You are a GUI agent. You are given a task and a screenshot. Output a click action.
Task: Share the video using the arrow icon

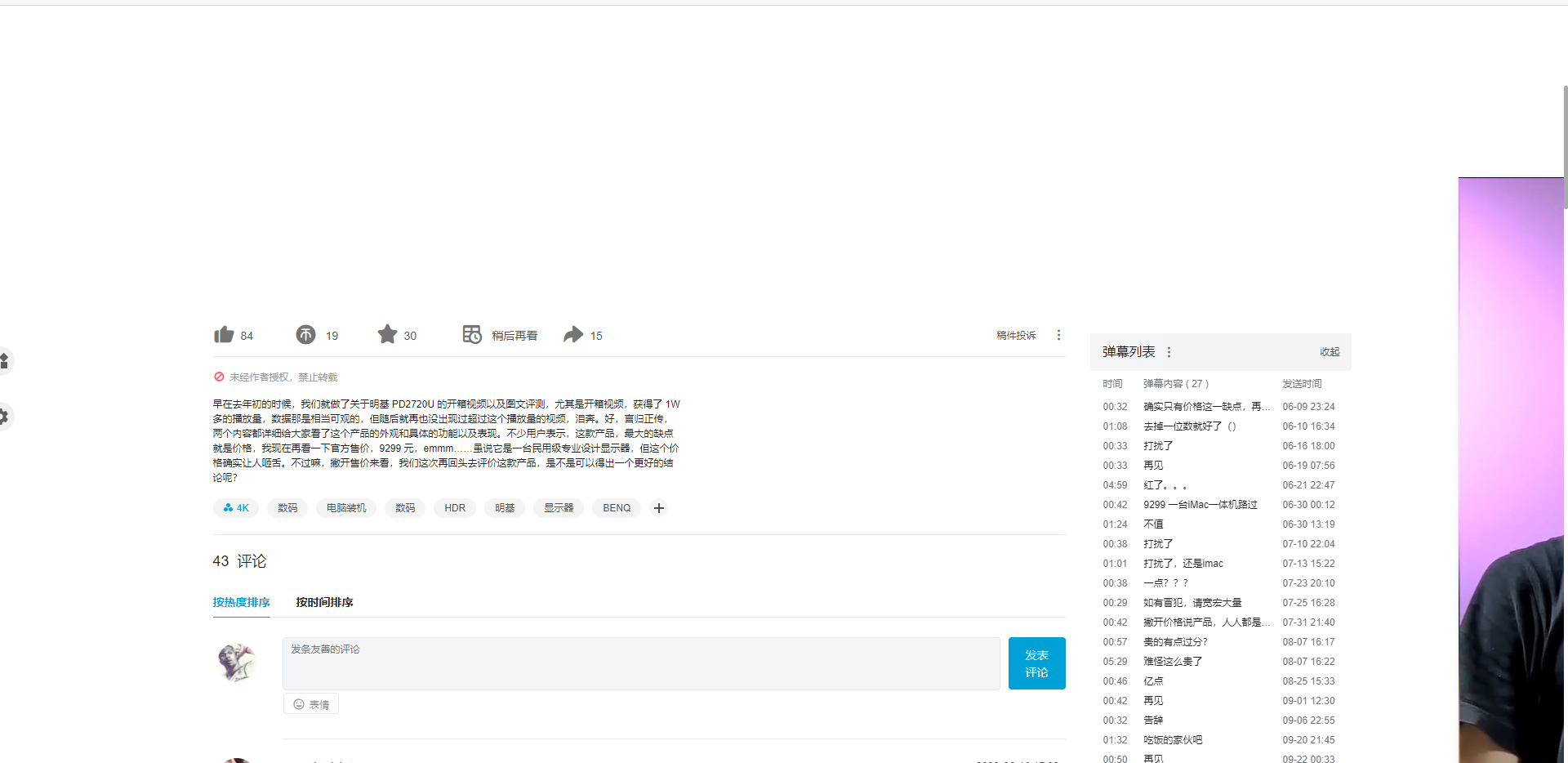click(x=574, y=335)
